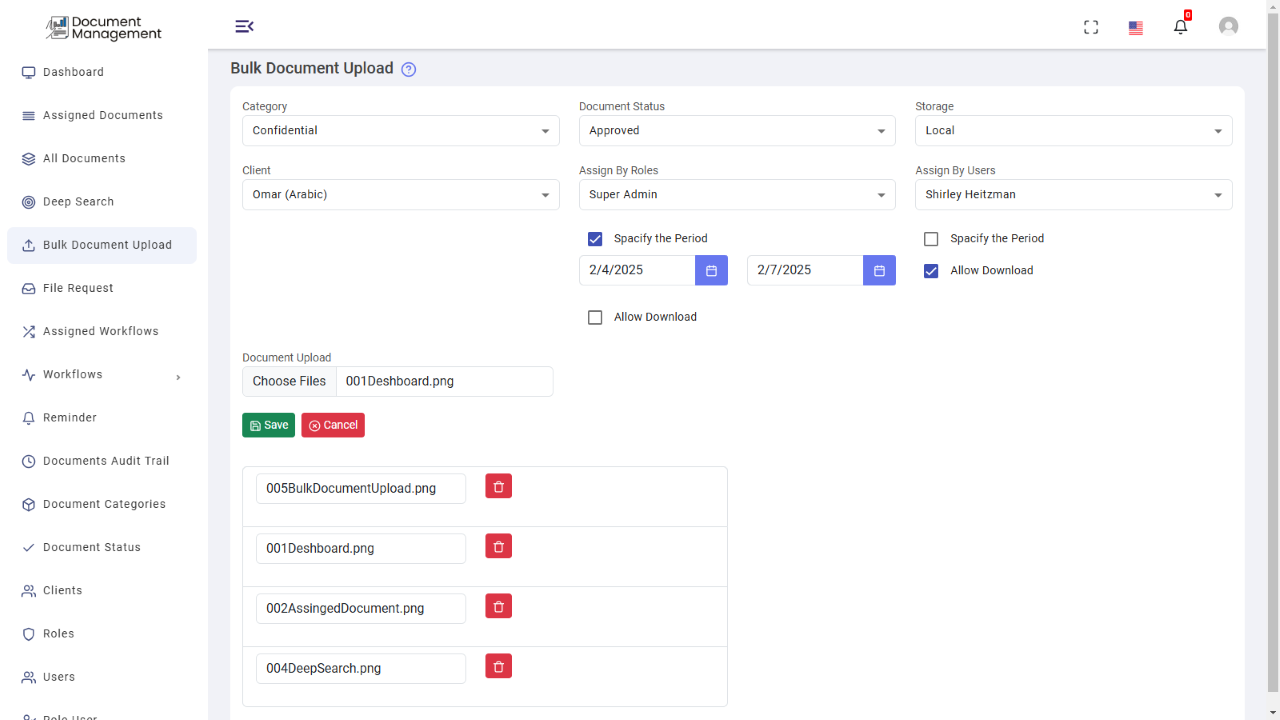1280x720 pixels.
Task: Open the Dashboard sidebar item
Action: coord(72,71)
